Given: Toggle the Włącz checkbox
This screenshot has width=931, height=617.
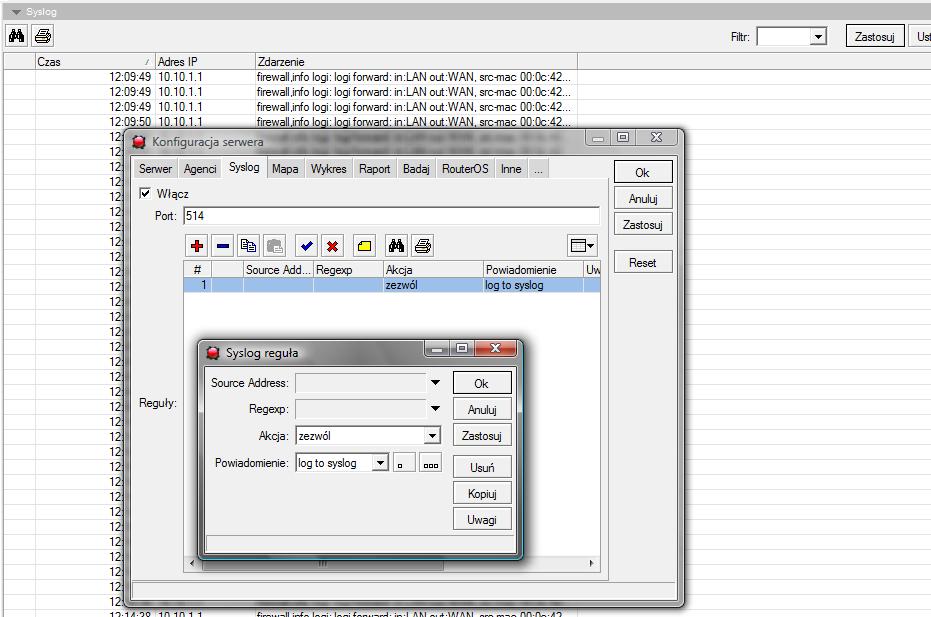Looking at the screenshot, I should [x=144, y=193].
